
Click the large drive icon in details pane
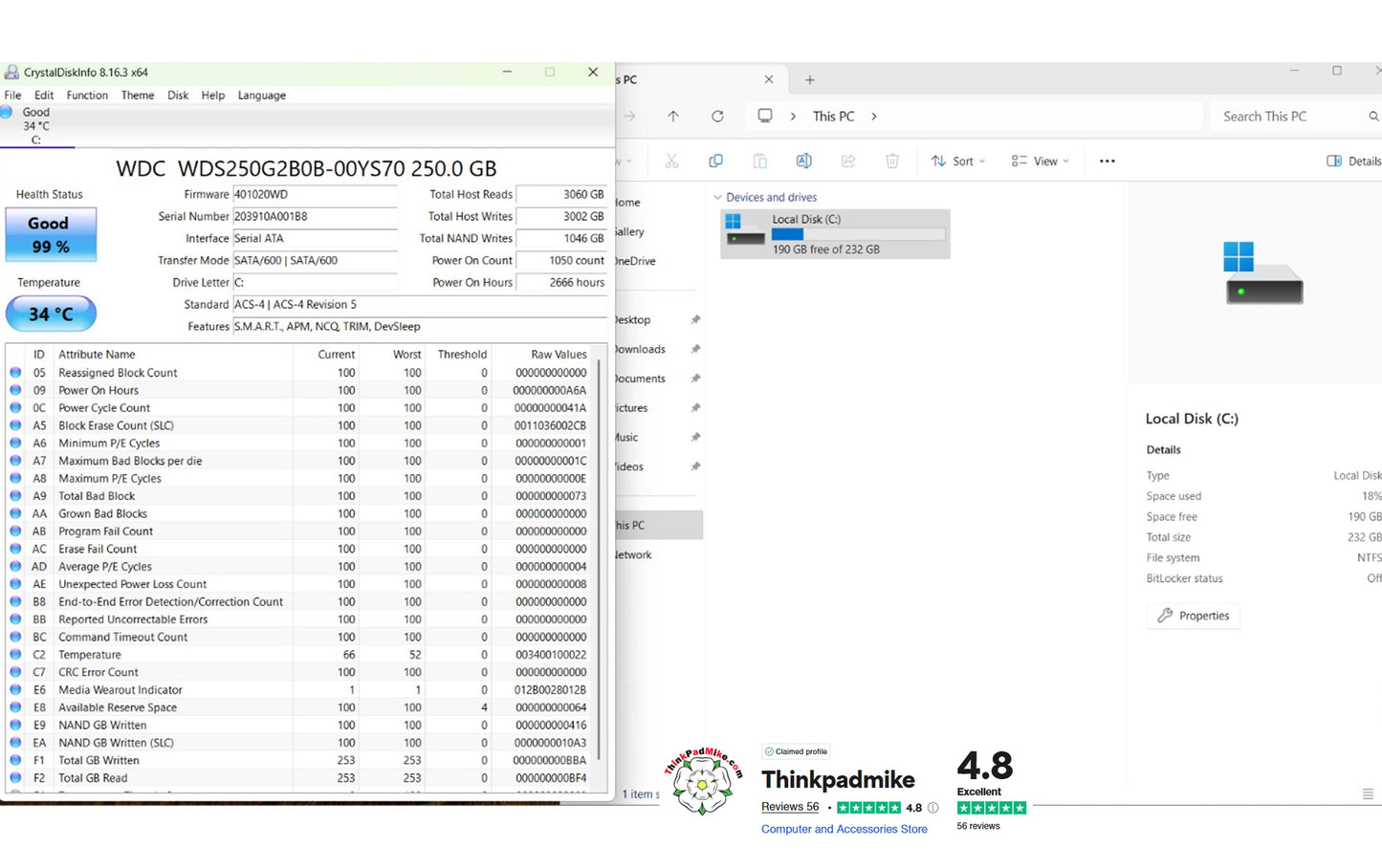(1263, 273)
